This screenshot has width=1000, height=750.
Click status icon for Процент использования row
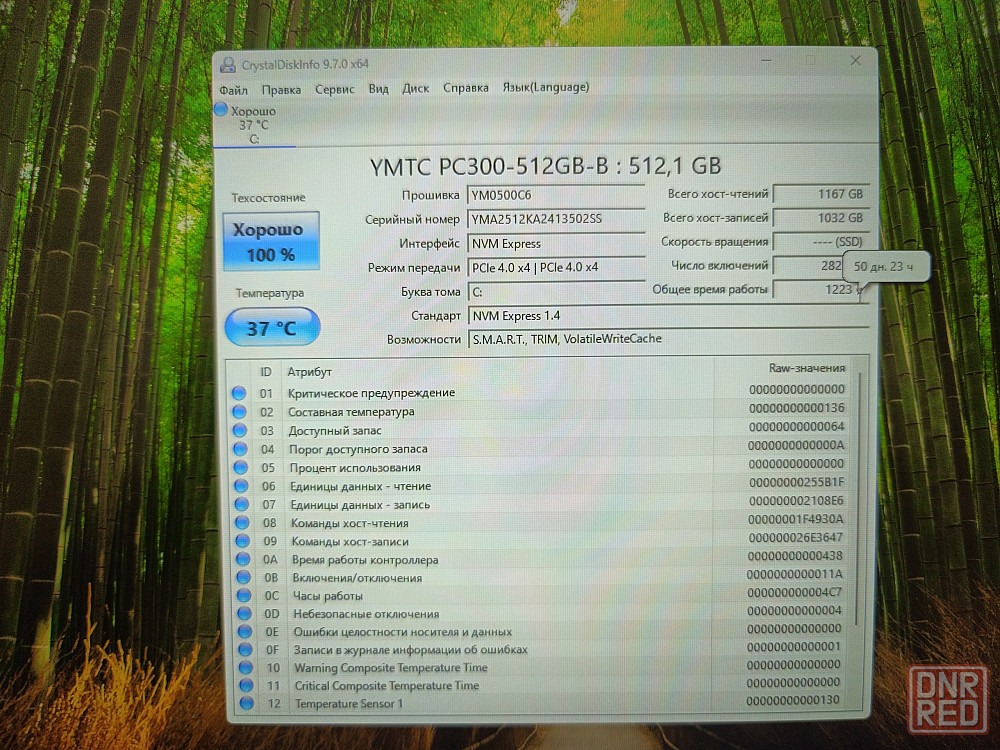coord(240,467)
